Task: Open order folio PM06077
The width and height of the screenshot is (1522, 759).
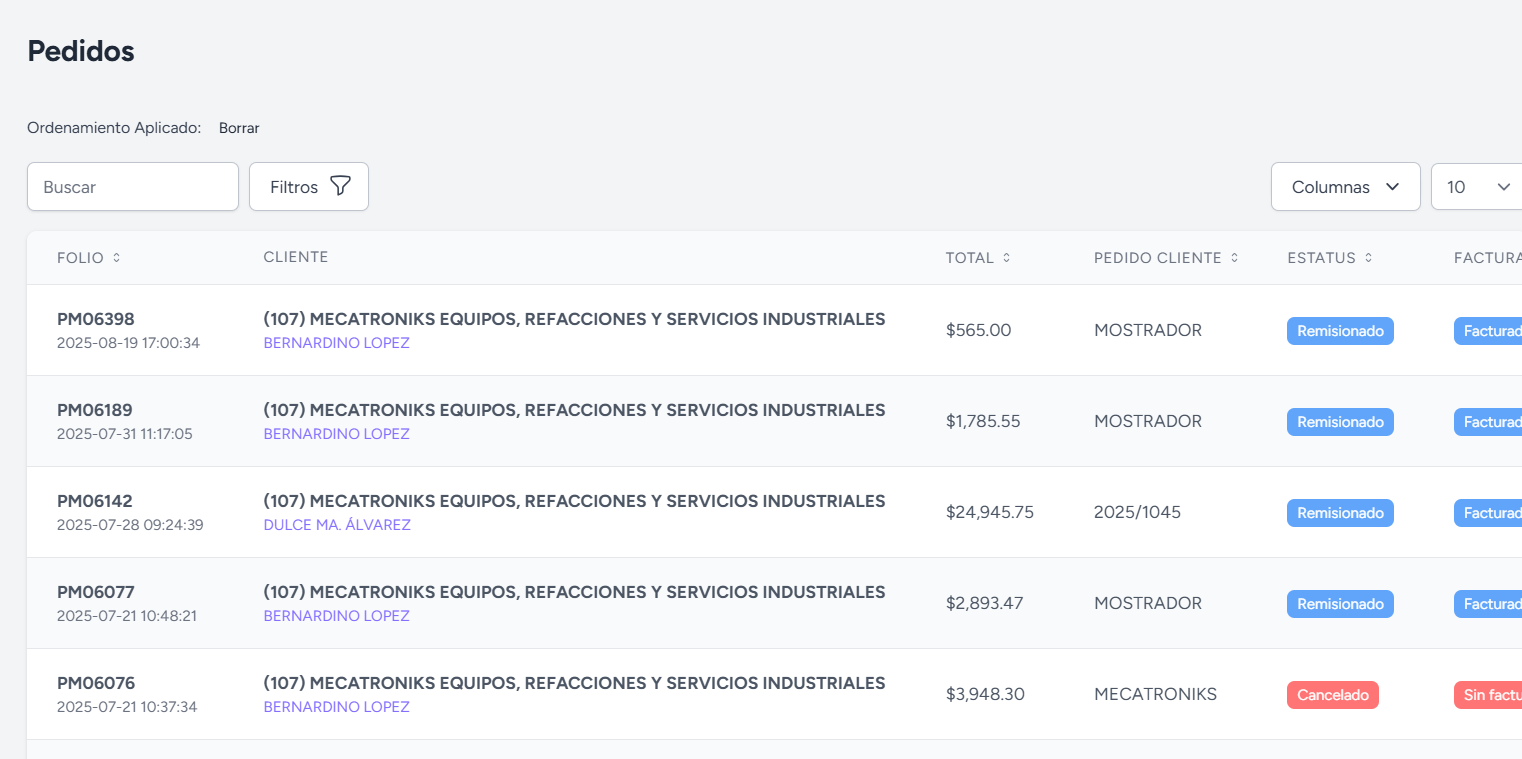Action: tap(96, 592)
